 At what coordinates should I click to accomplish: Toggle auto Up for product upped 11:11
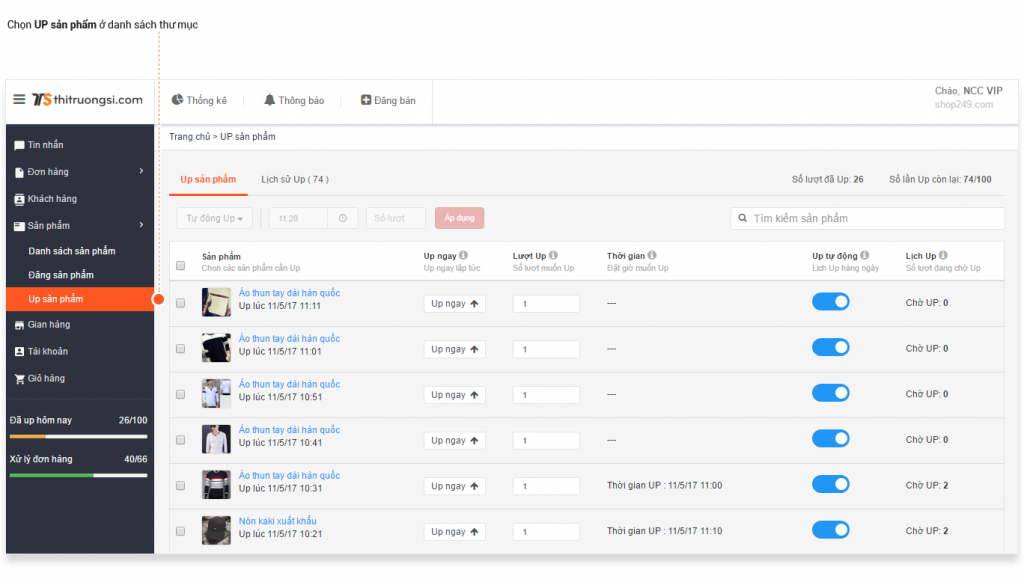pyautogui.click(x=831, y=302)
